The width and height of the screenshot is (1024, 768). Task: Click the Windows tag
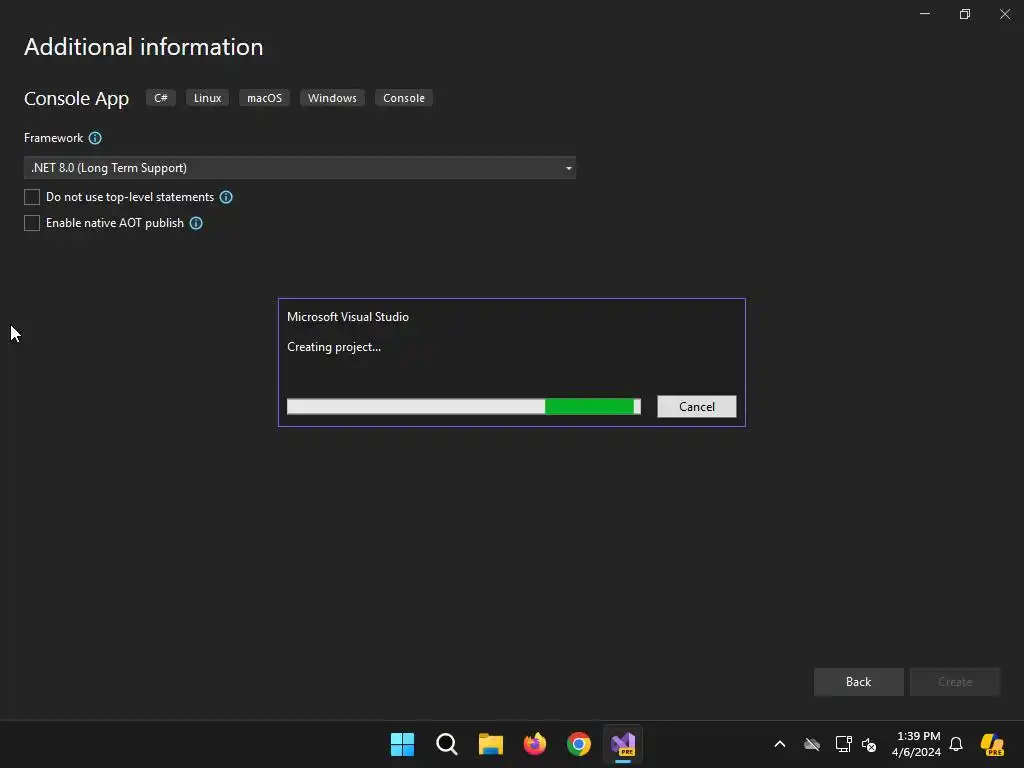tap(332, 98)
